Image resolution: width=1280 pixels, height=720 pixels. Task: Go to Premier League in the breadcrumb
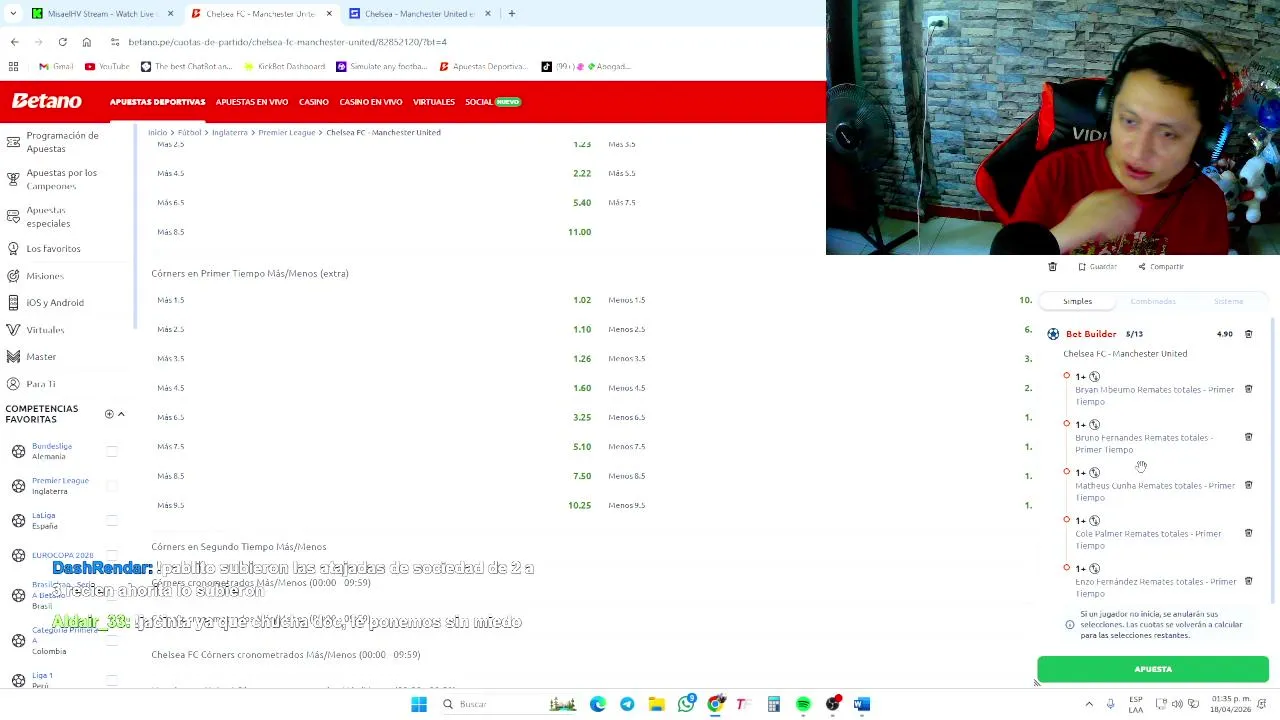pyautogui.click(x=286, y=132)
